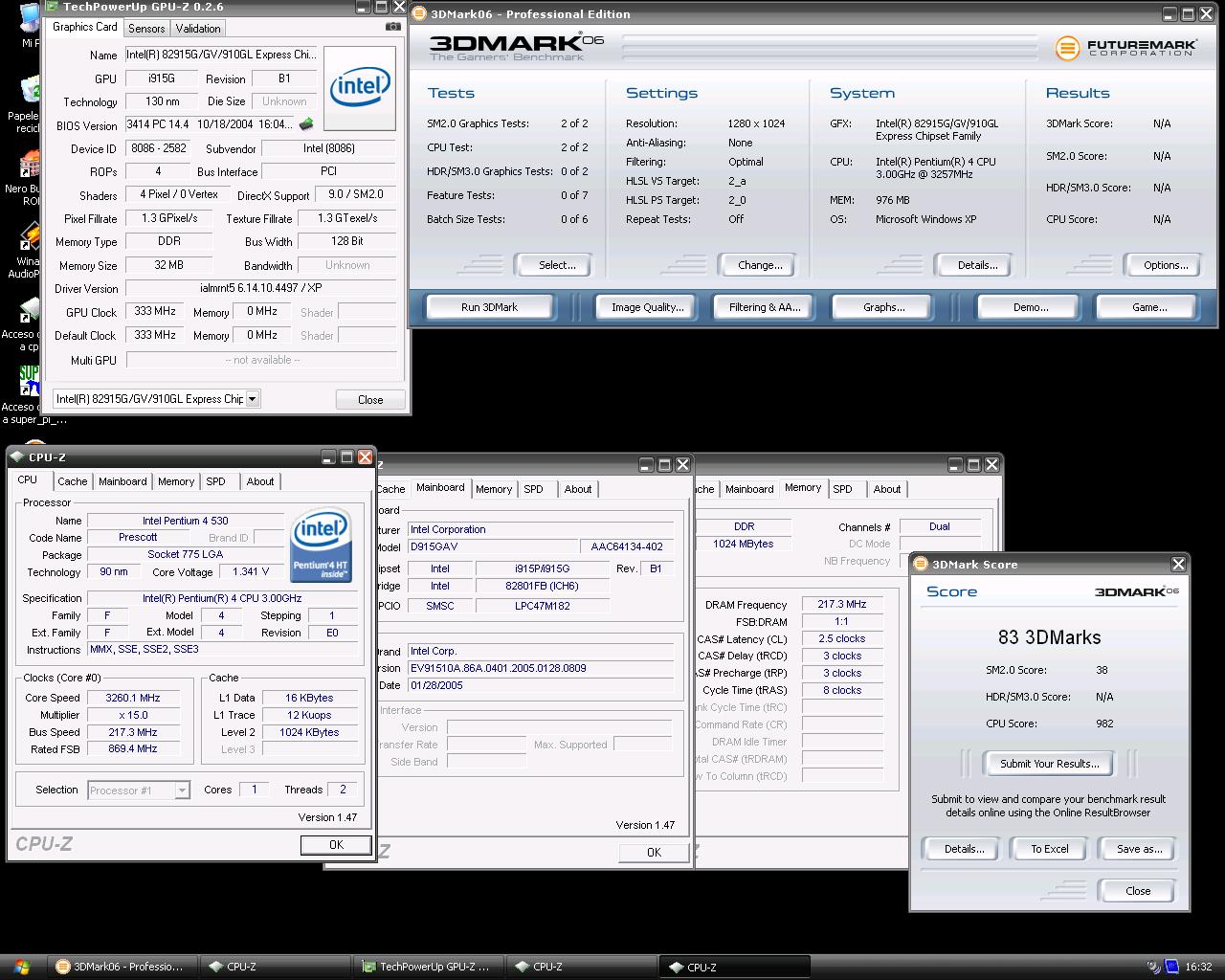Viewport: 1225px width, 980px height.
Task: Click the BIOS Version field EV91510A
Action: point(541,668)
